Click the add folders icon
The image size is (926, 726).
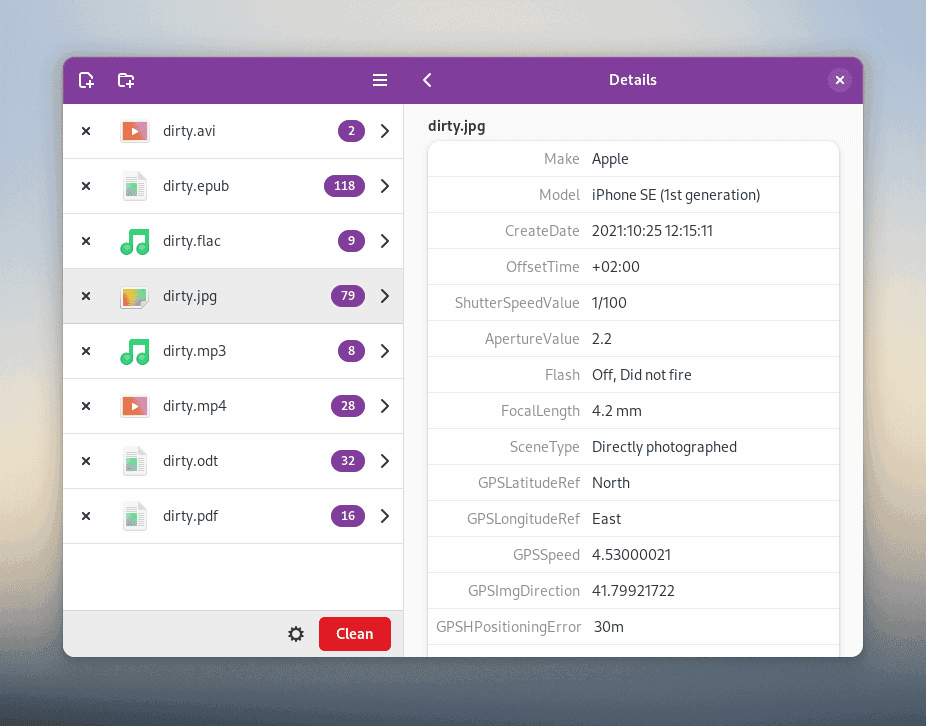[x=126, y=80]
